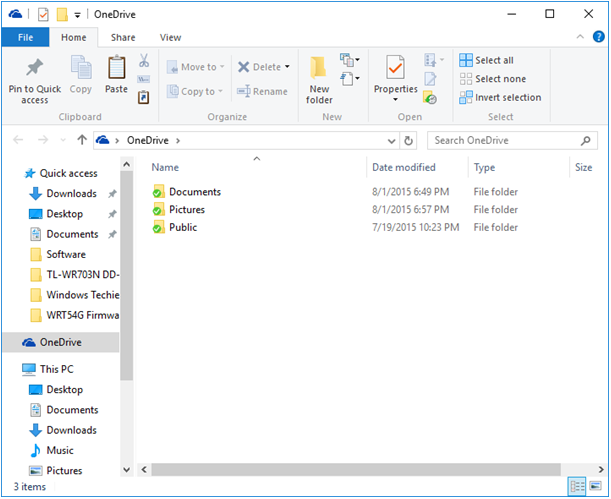Open Software folder in navigation pane
611x499 pixels.
pos(58,254)
